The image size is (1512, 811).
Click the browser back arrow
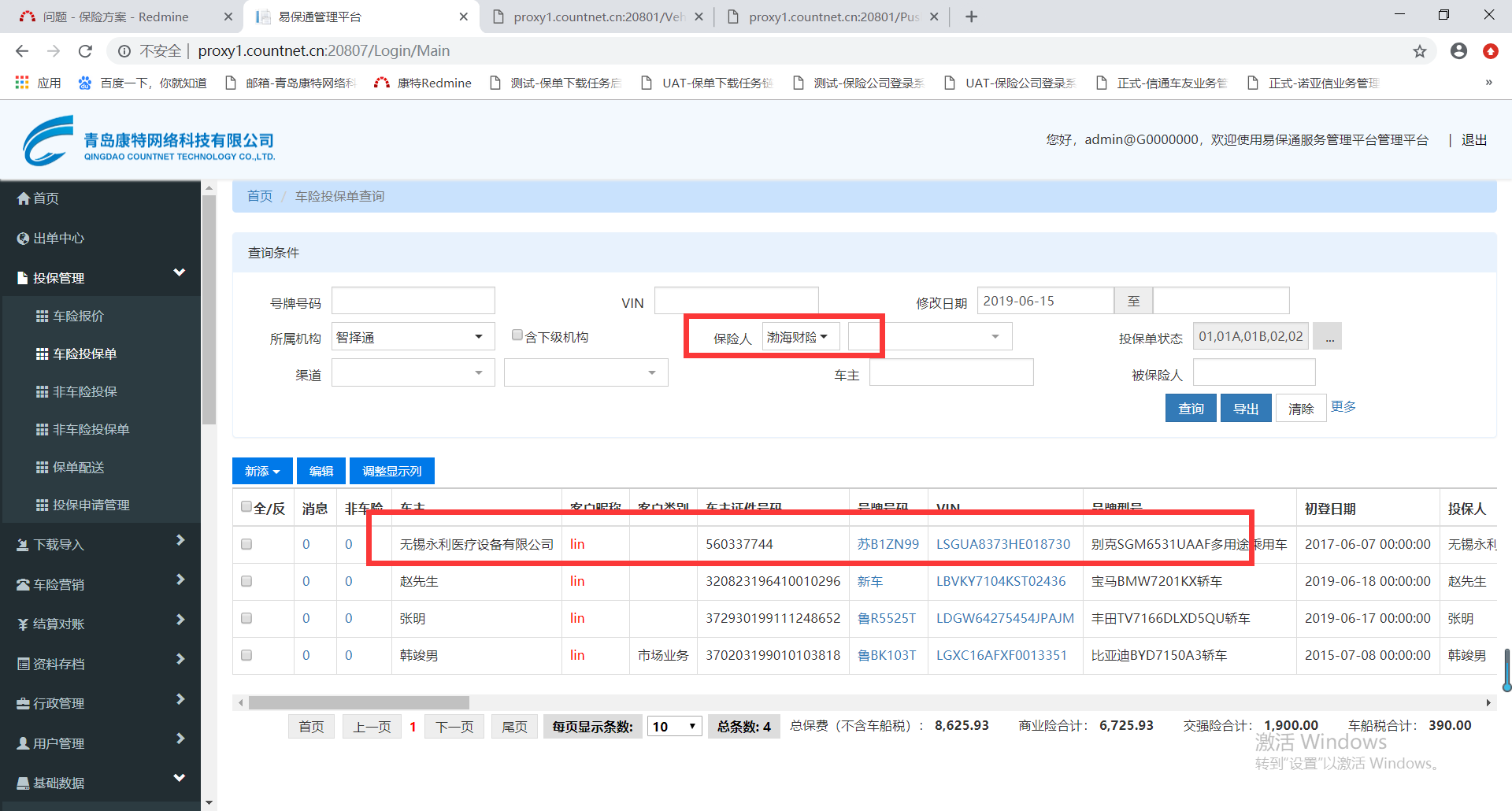point(22,51)
